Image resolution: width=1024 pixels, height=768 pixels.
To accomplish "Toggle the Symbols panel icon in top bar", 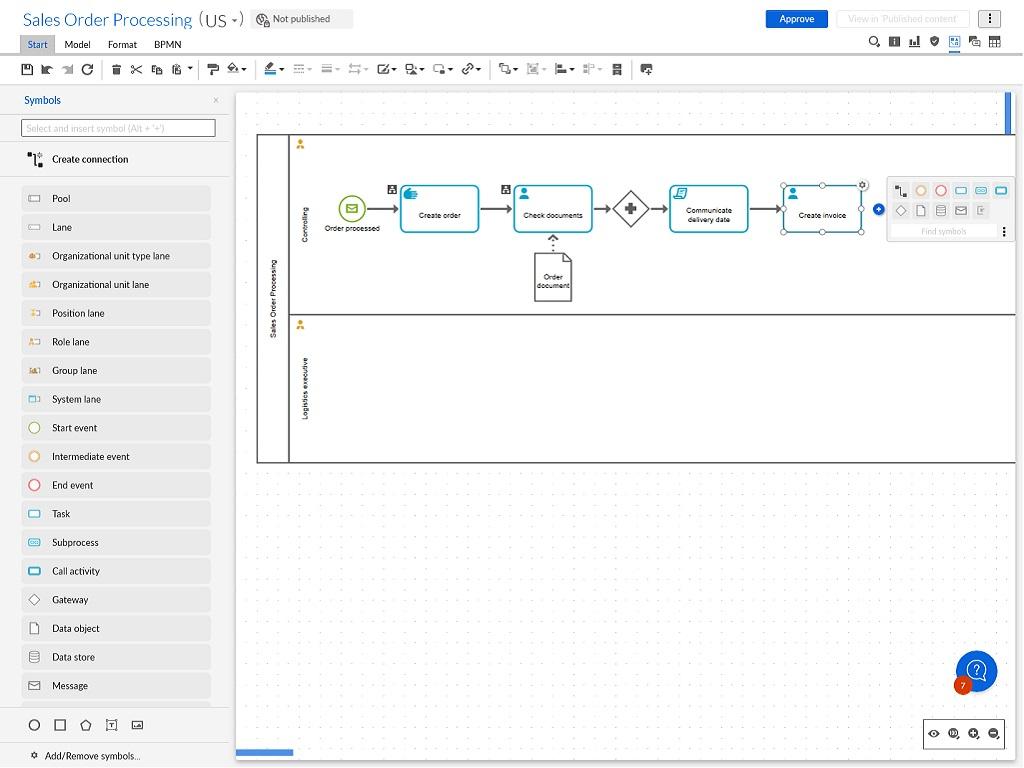I will click(x=954, y=42).
